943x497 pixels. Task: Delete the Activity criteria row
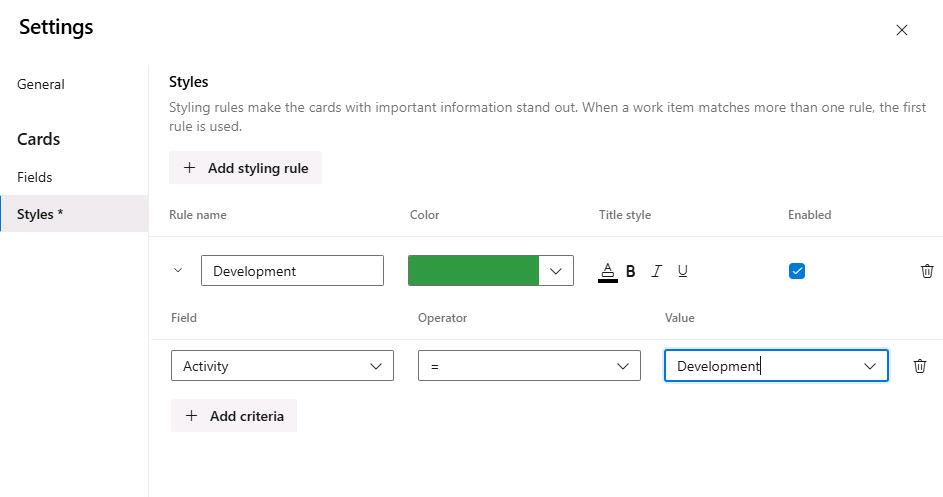pos(920,366)
